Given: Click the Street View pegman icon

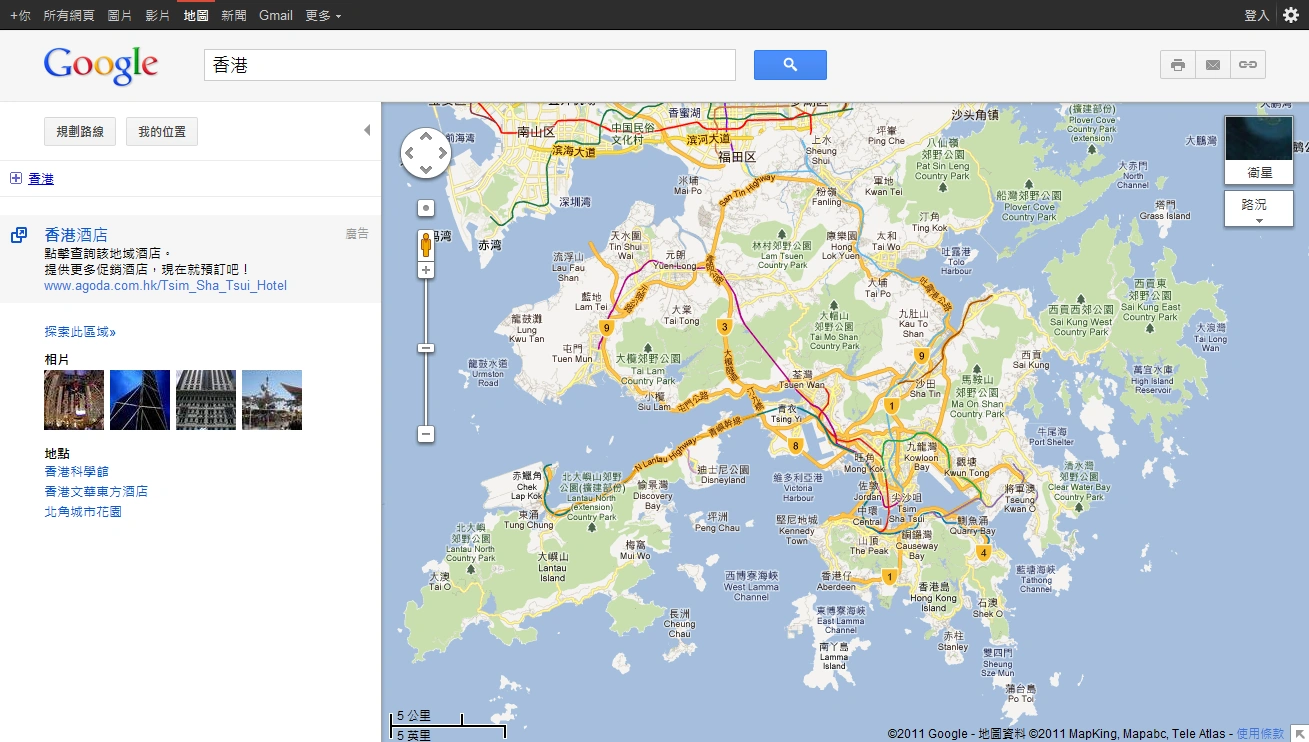Looking at the screenshot, I should pyautogui.click(x=426, y=244).
